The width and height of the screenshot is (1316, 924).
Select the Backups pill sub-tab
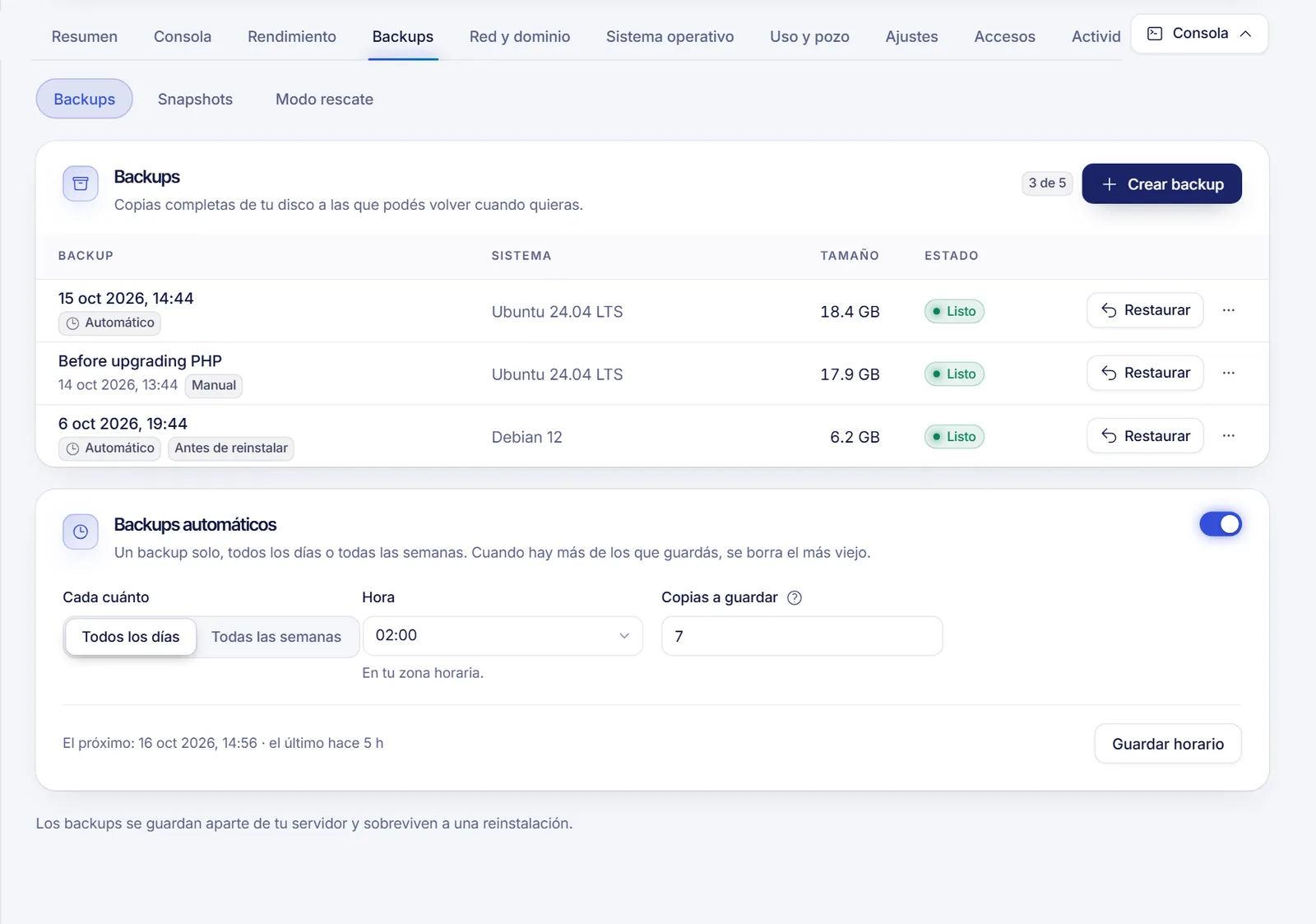coord(85,99)
